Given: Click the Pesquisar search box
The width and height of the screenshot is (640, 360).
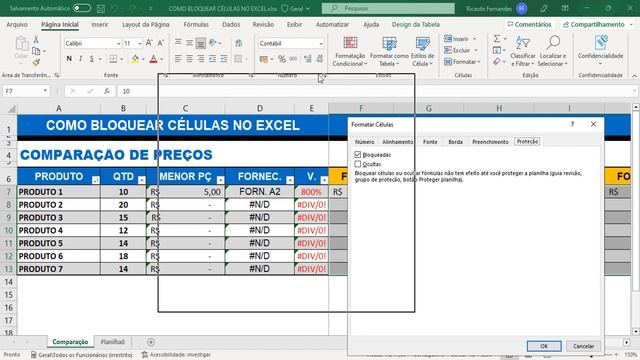Looking at the screenshot, I should coord(388,8).
